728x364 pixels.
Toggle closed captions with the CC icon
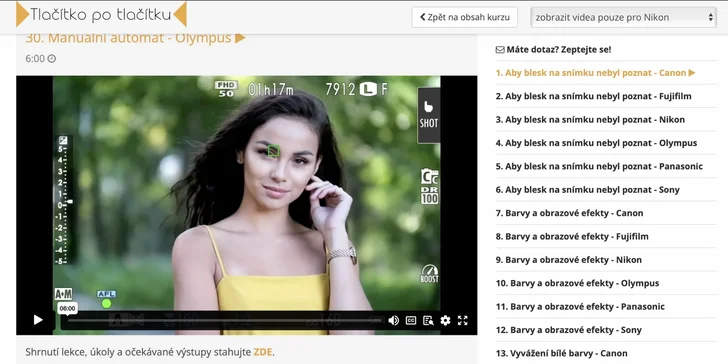pos(411,320)
